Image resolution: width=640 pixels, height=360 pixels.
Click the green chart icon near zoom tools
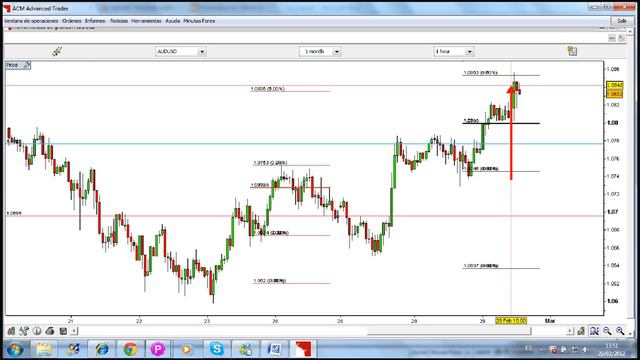click(581, 331)
